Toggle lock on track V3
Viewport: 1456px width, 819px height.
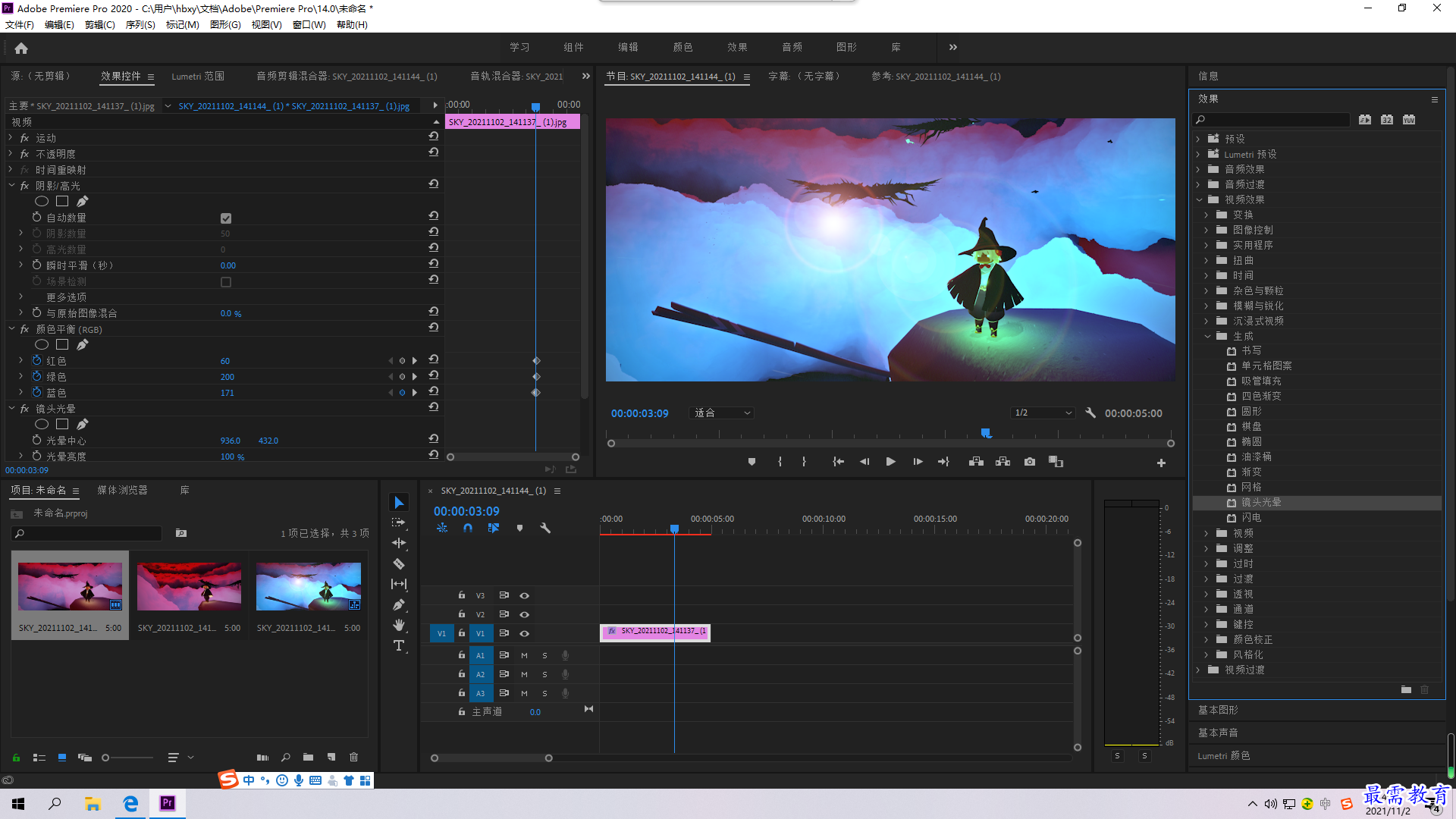(461, 595)
